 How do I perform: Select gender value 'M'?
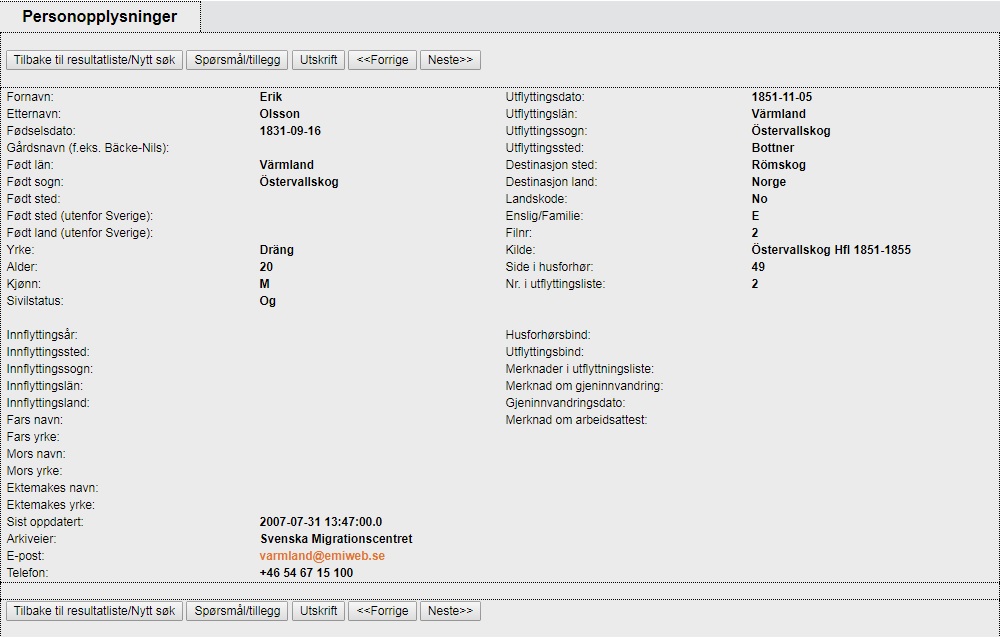point(265,284)
